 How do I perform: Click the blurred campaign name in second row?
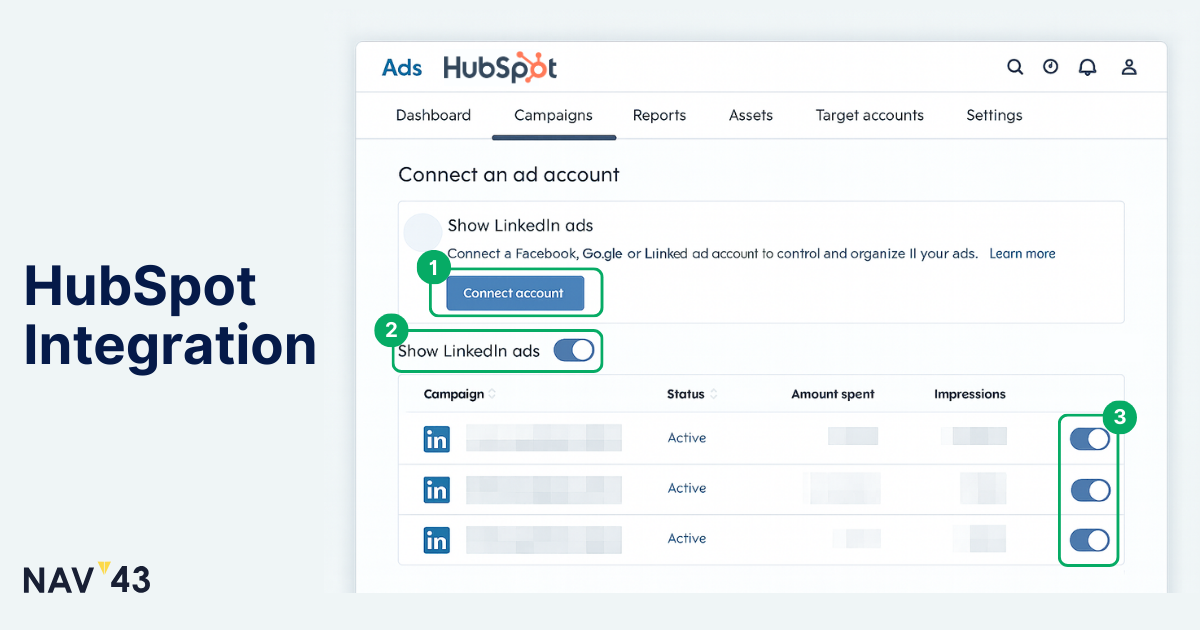pos(544,489)
